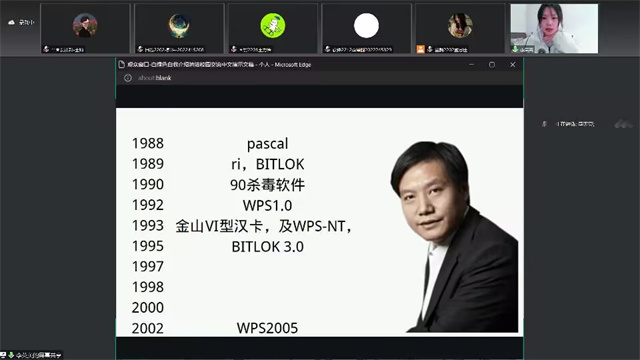
Task: Maximize the Microsoft Edge shared window
Action: pos(492,64)
